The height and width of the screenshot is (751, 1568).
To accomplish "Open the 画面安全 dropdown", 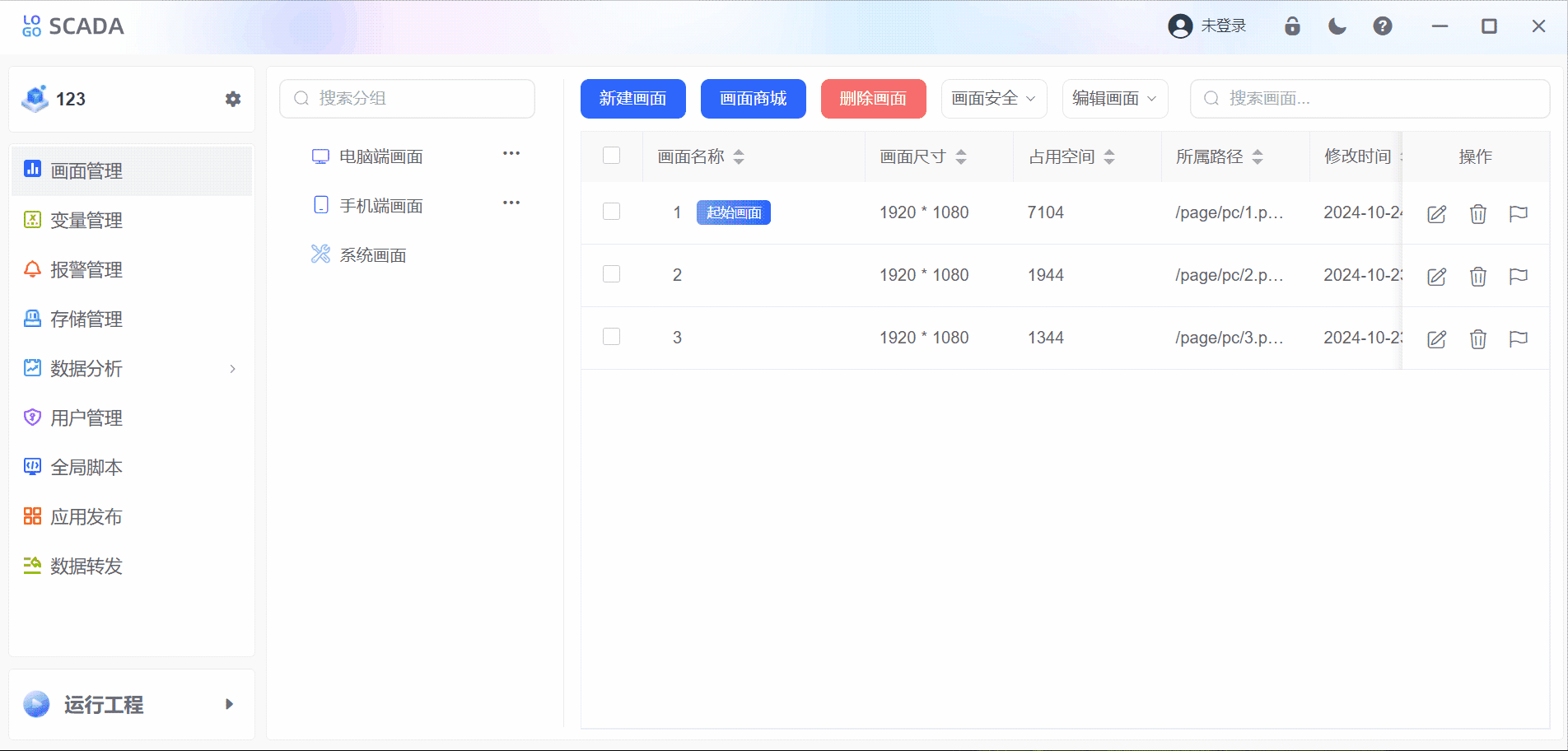I will point(993,99).
